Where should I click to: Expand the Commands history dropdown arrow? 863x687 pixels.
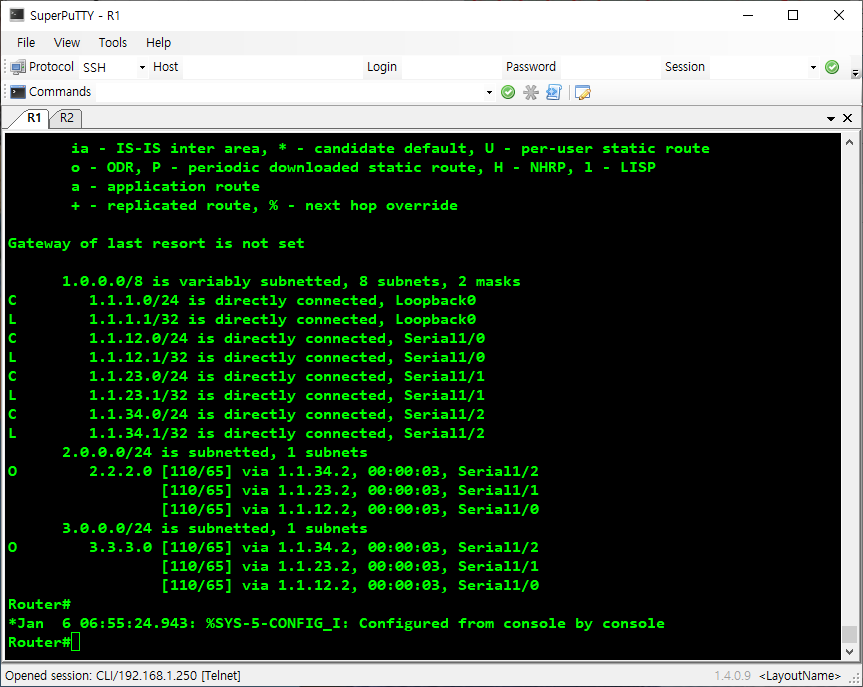(x=489, y=92)
